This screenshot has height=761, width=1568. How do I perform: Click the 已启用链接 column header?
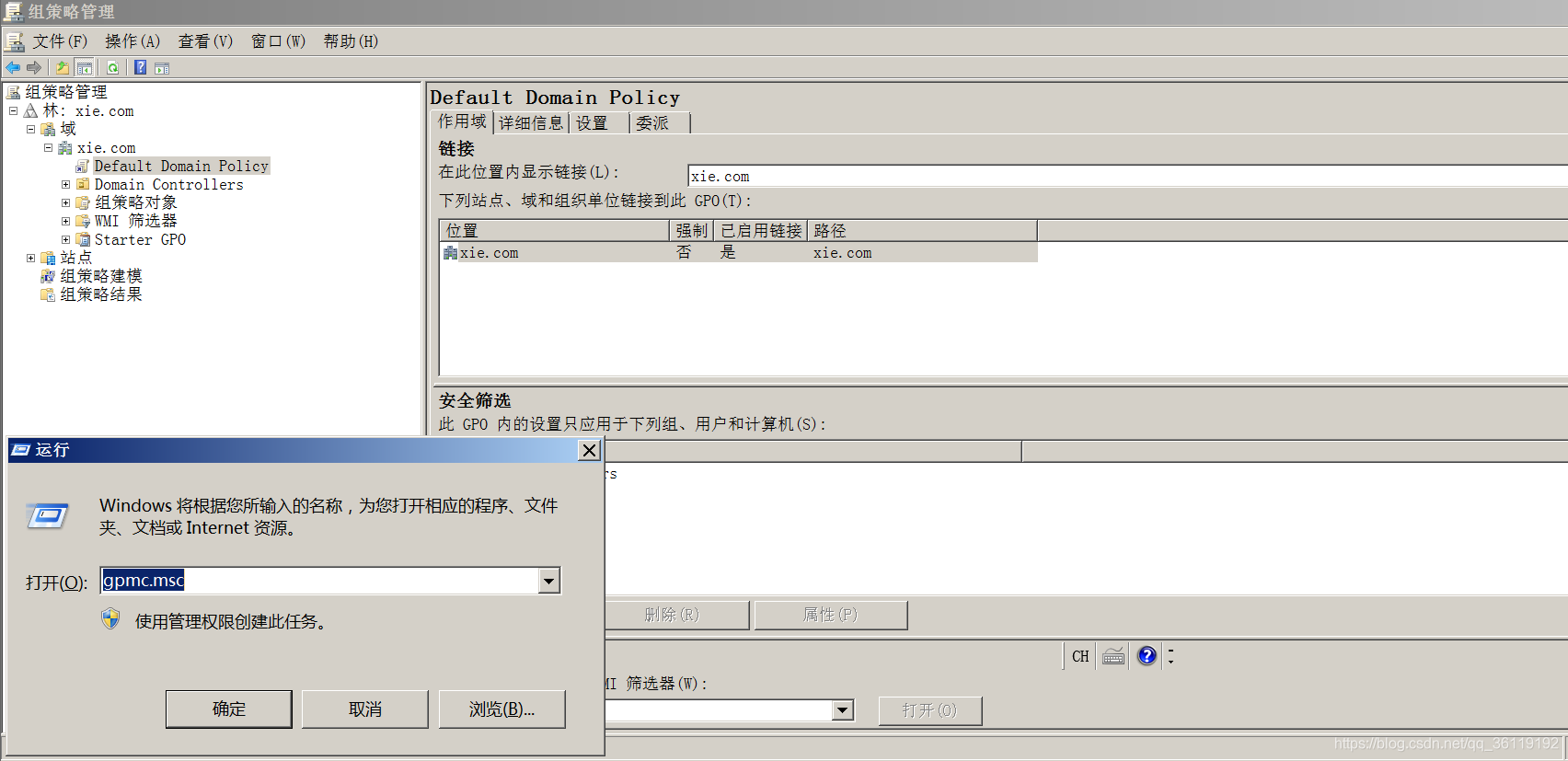point(761,230)
